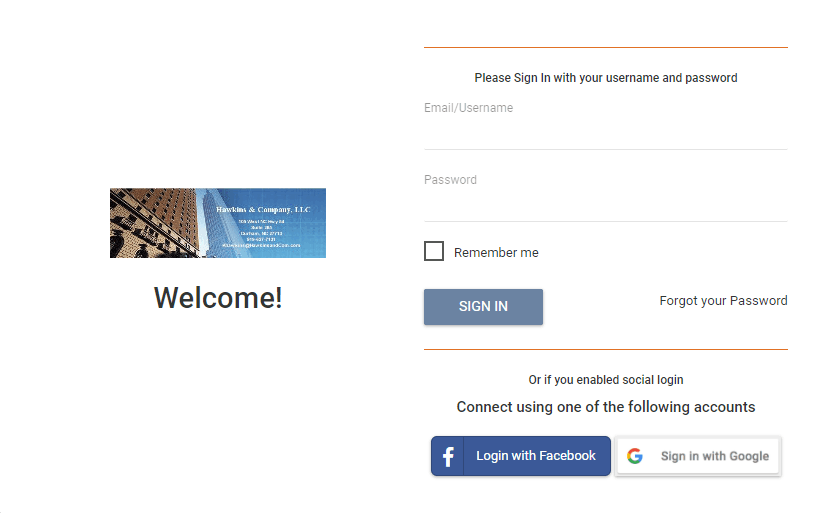
Task: Click the Email/Username field label
Action: tap(468, 108)
